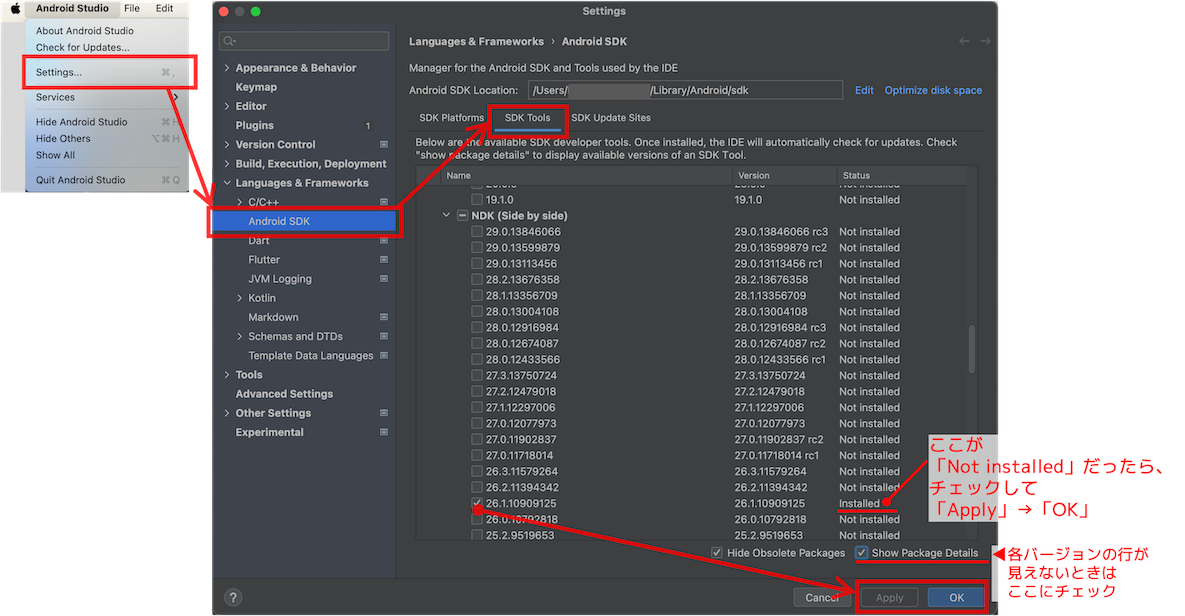
Task: Click the SDK tools list scrollbar
Action: [971, 349]
